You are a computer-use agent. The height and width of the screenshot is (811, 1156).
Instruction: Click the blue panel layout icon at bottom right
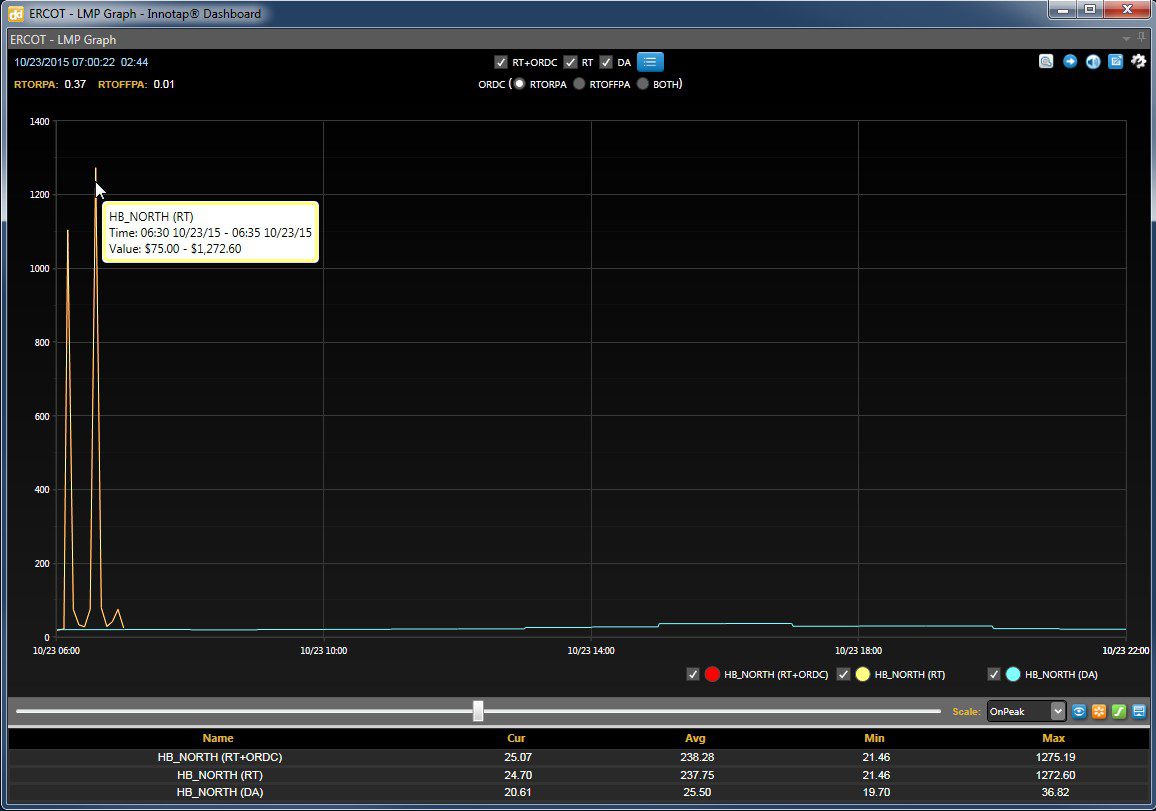[1138, 711]
